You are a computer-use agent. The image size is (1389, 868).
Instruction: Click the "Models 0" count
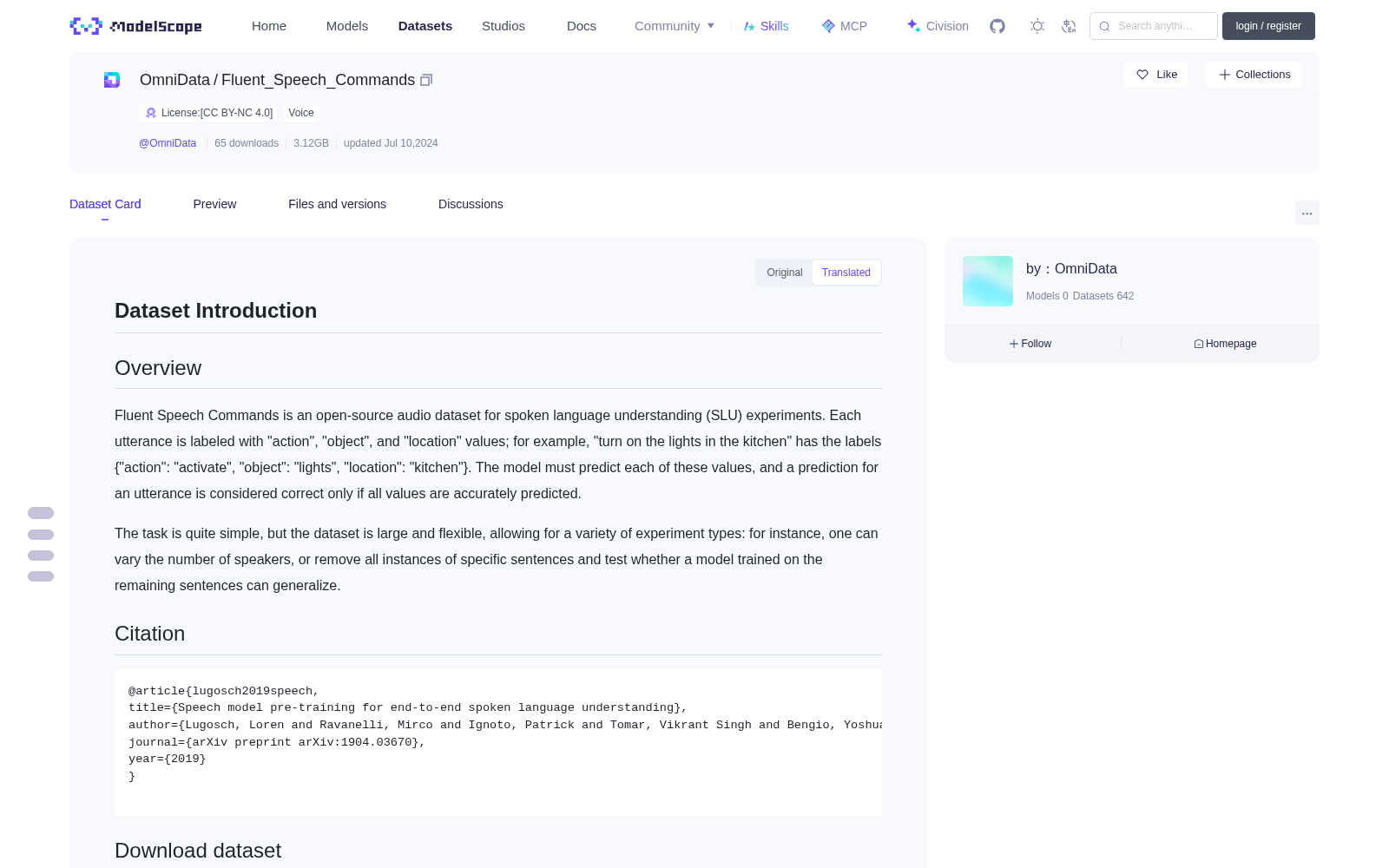point(1047,296)
